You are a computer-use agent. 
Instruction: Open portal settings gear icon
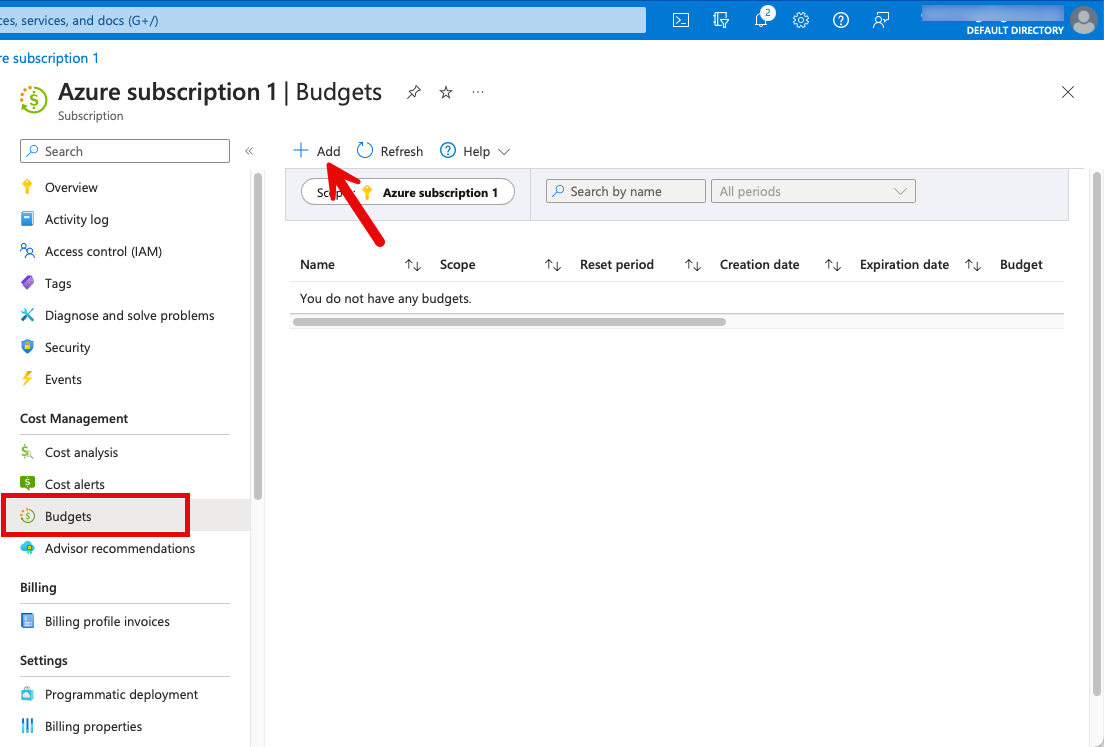(801, 20)
